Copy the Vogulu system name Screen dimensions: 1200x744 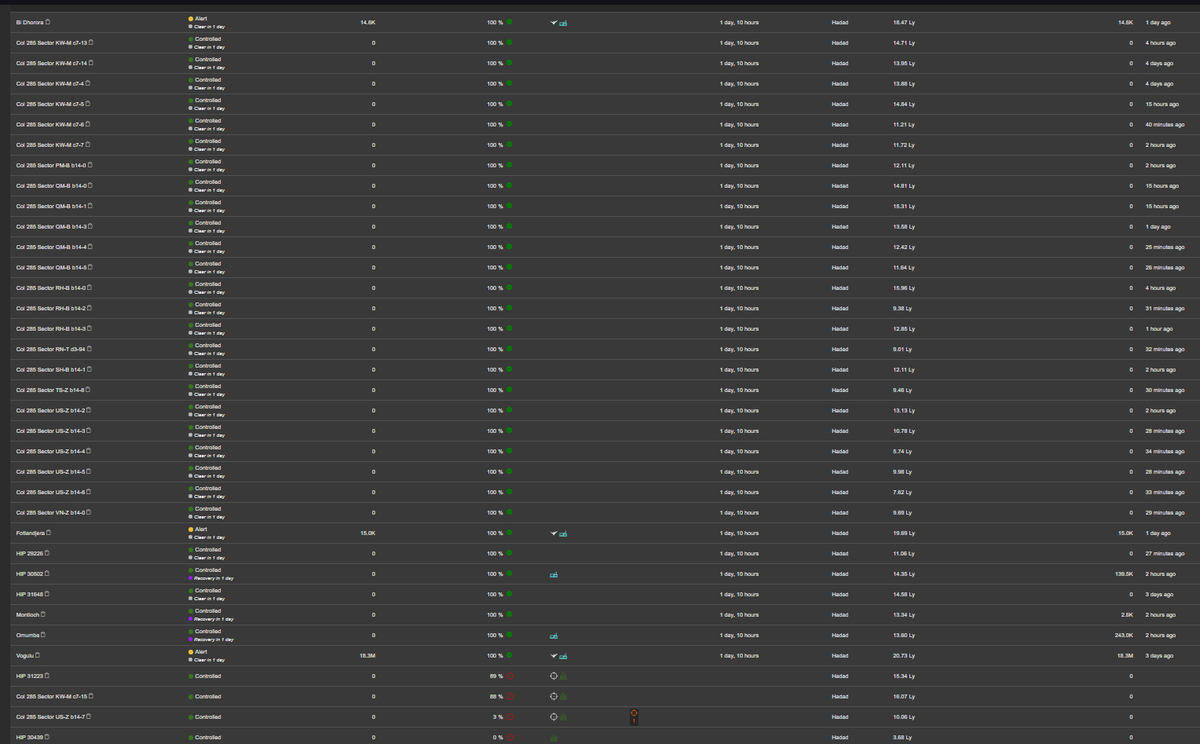pyautogui.click(x=39, y=655)
